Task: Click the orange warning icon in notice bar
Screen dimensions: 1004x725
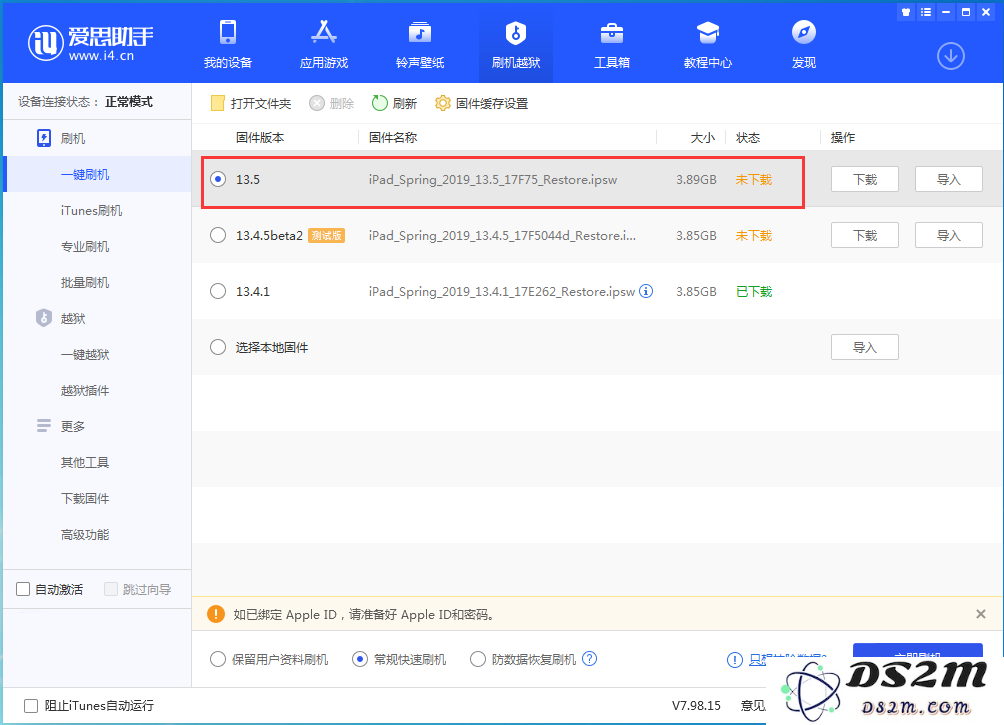Action: [216, 614]
